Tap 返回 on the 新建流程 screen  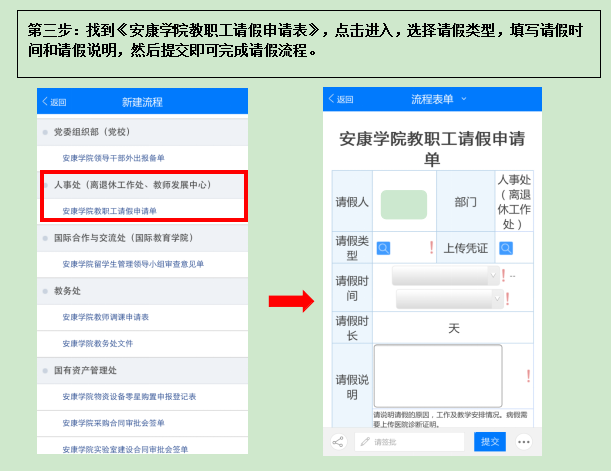(54, 102)
